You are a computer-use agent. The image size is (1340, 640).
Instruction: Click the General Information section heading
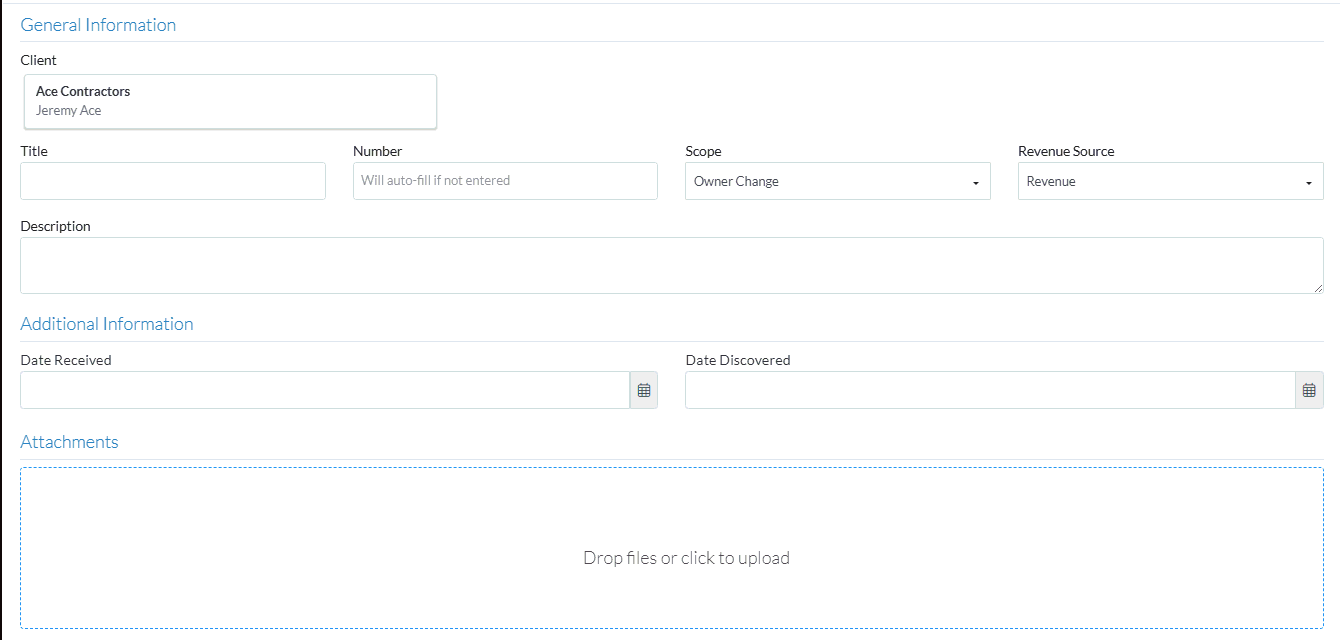pos(98,25)
